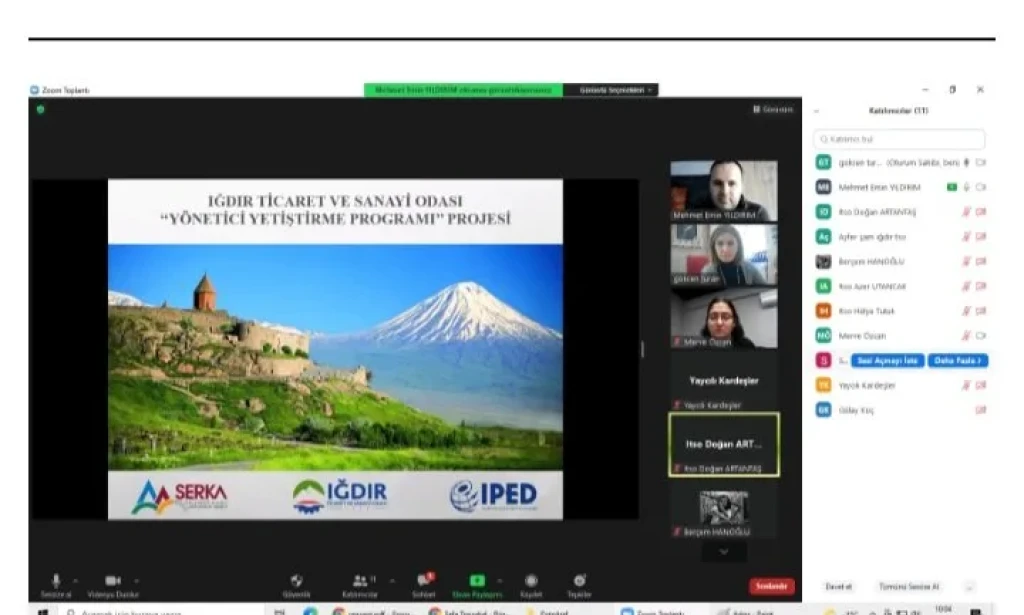1024x615 pixels.
Task: Open Edge browser in taskbar
Action: point(310,611)
